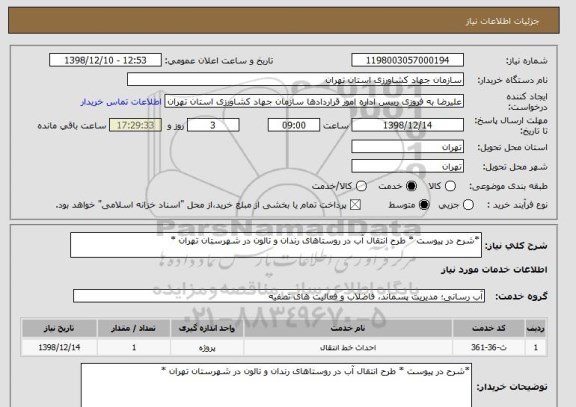Click the response deadline date 1398/12/14 field

click(x=407, y=125)
